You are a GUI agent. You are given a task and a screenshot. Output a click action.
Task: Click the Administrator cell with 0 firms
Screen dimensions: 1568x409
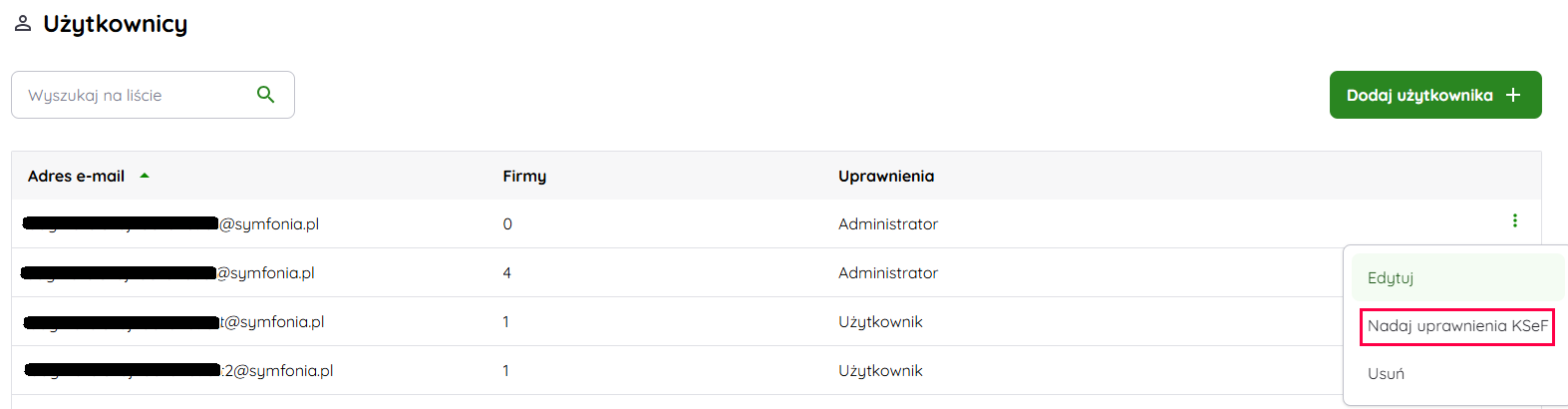pyautogui.click(x=888, y=224)
